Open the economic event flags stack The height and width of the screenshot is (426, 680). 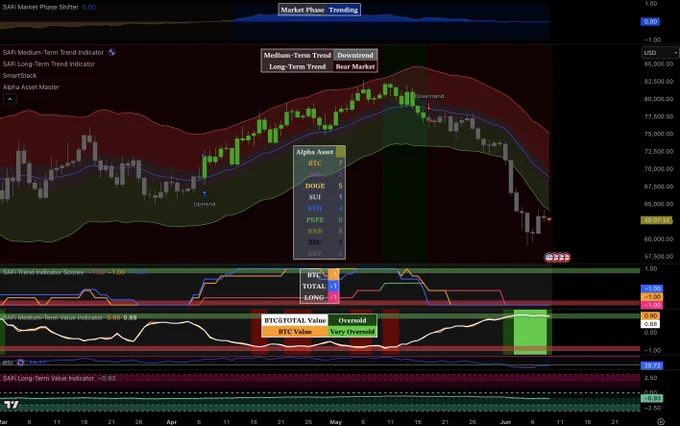(x=558, y=257)
